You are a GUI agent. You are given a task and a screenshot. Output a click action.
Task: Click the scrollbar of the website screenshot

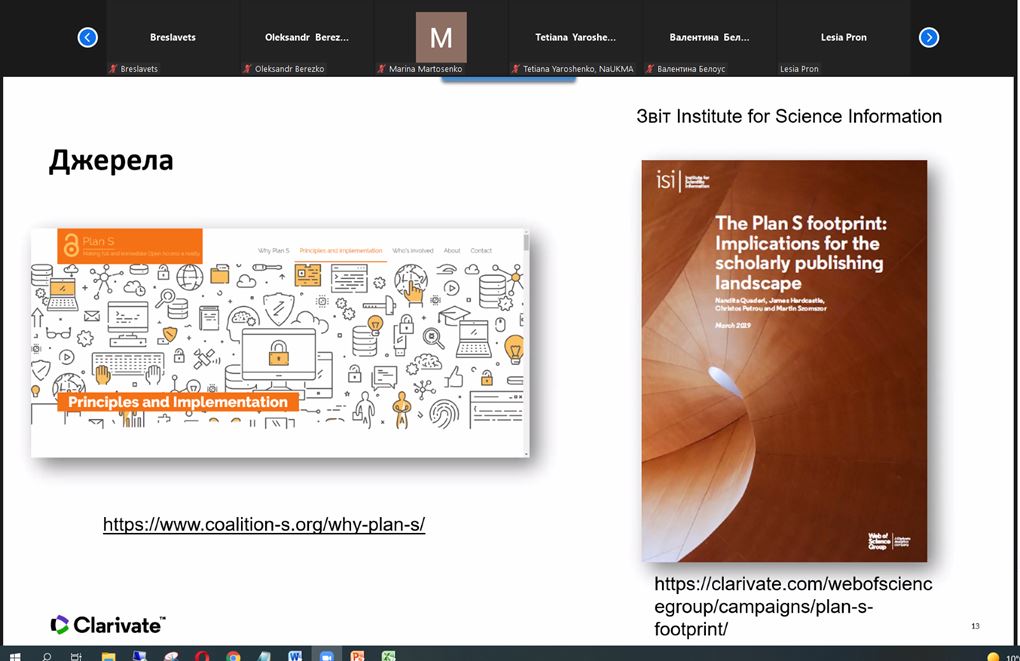click(526, 342)
